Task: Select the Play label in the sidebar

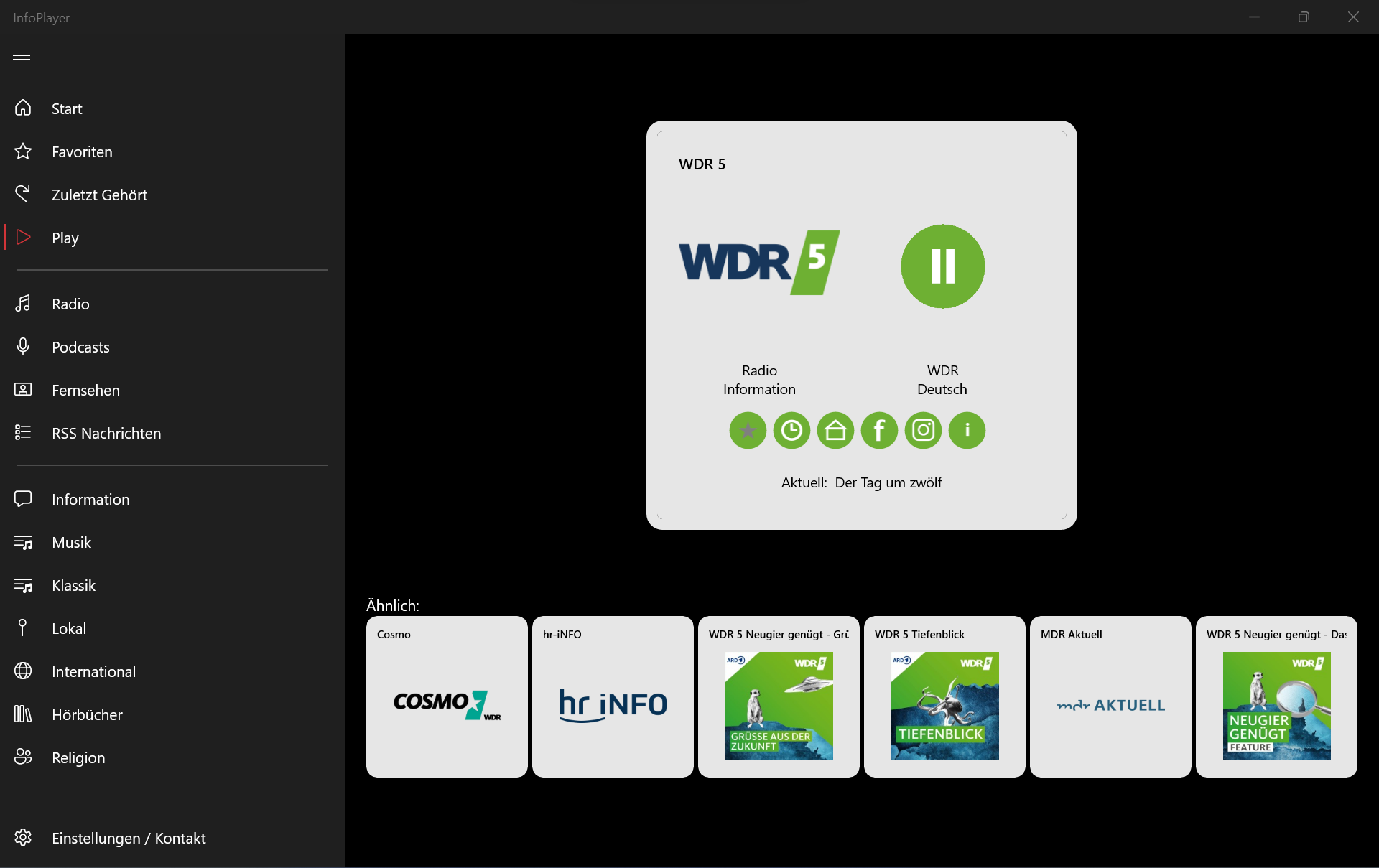Action: [65, 238]
